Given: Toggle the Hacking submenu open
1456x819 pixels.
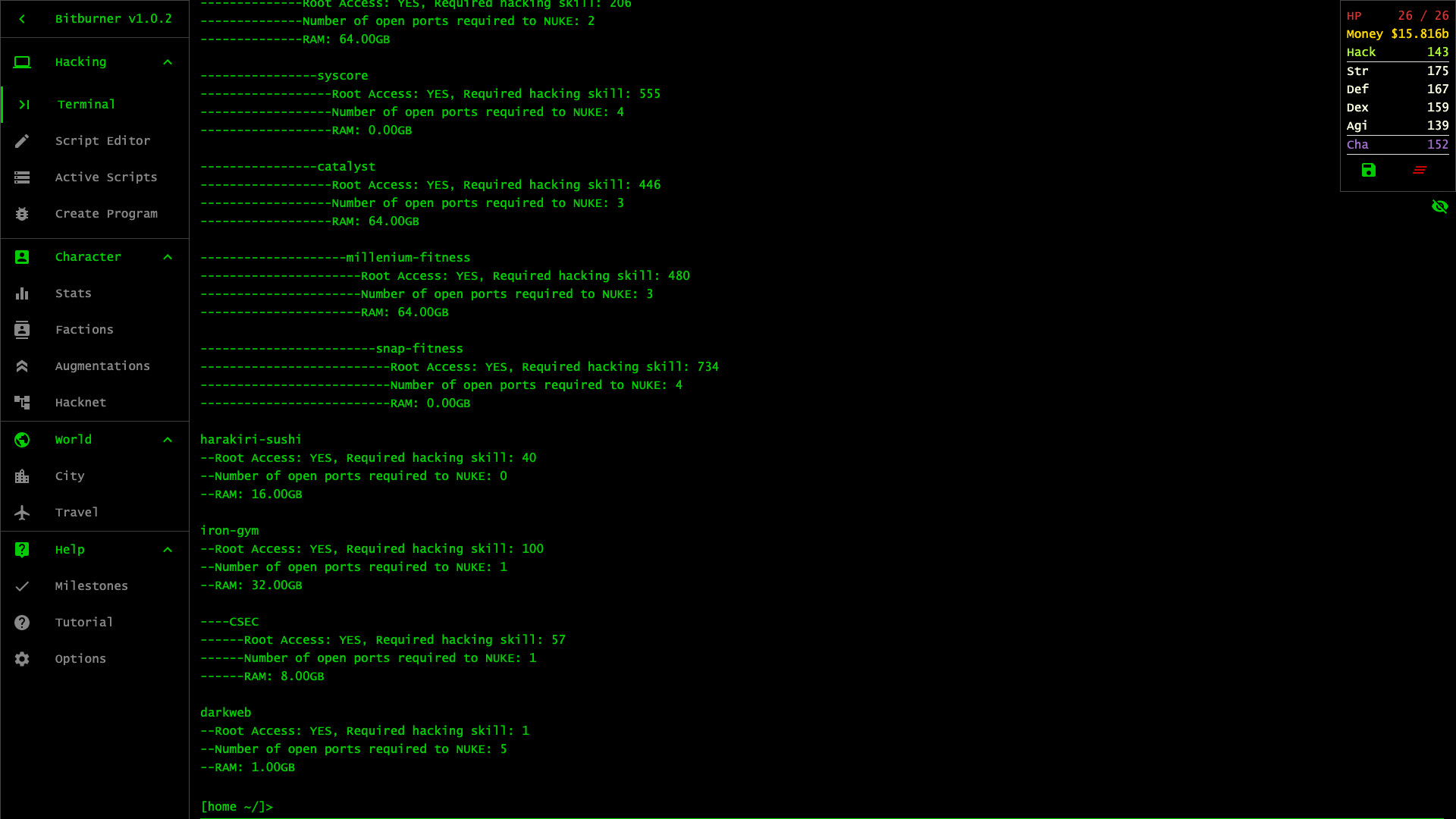Looking at the screenshot, I should point(168,62).
